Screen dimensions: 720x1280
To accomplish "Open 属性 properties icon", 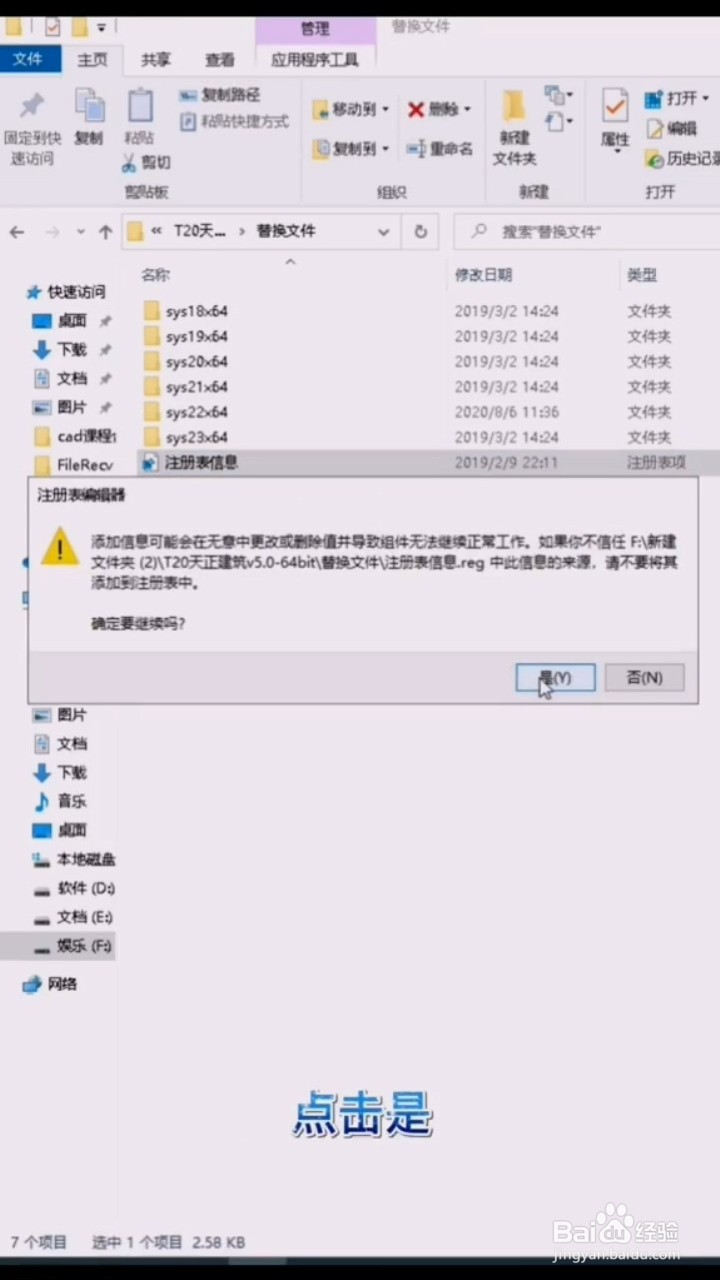I will coord(614,106).
